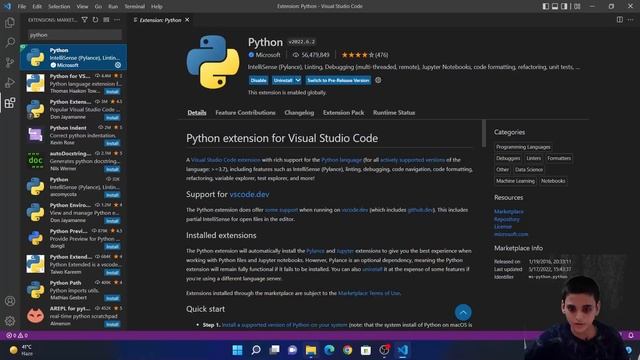The height and width of the screenshot is (360, 640).
Task: Click the Machine Learning category tag
Action: coord(515,181)
